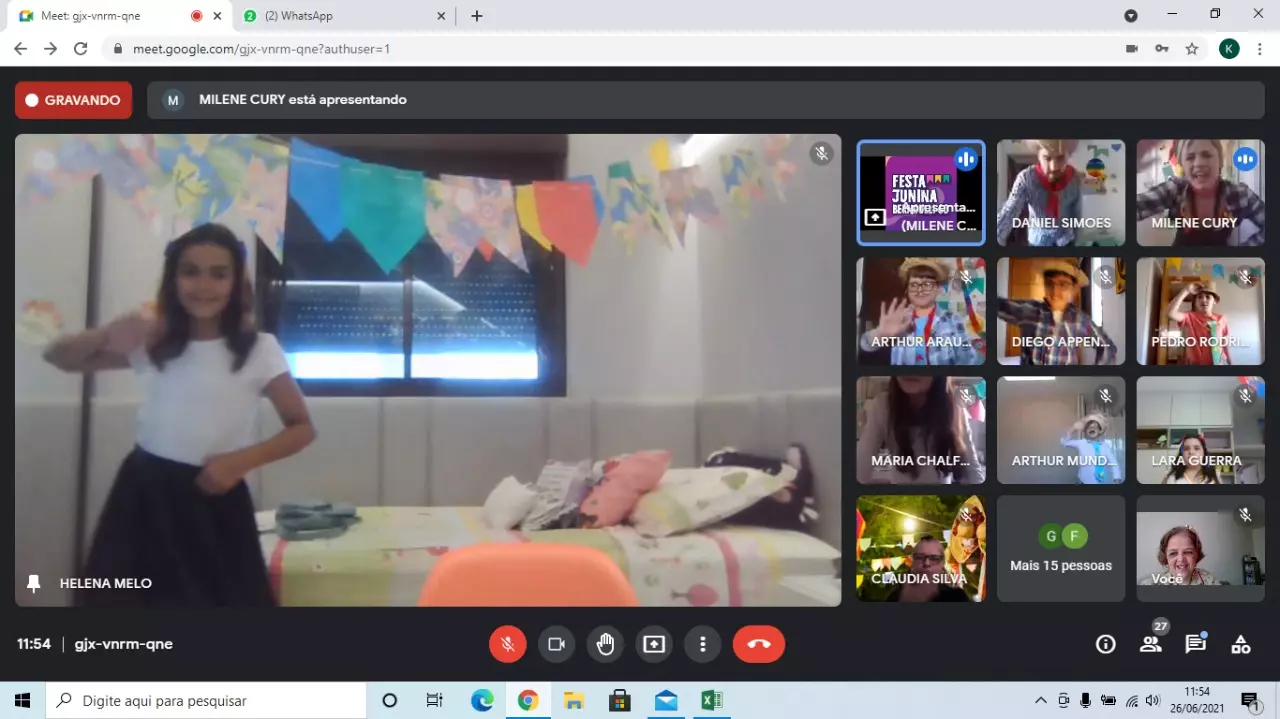The height and width of the screenshot is (719, 1280).
Task: Show the participants list with 27 people
Action: (x=1150, y=644)
